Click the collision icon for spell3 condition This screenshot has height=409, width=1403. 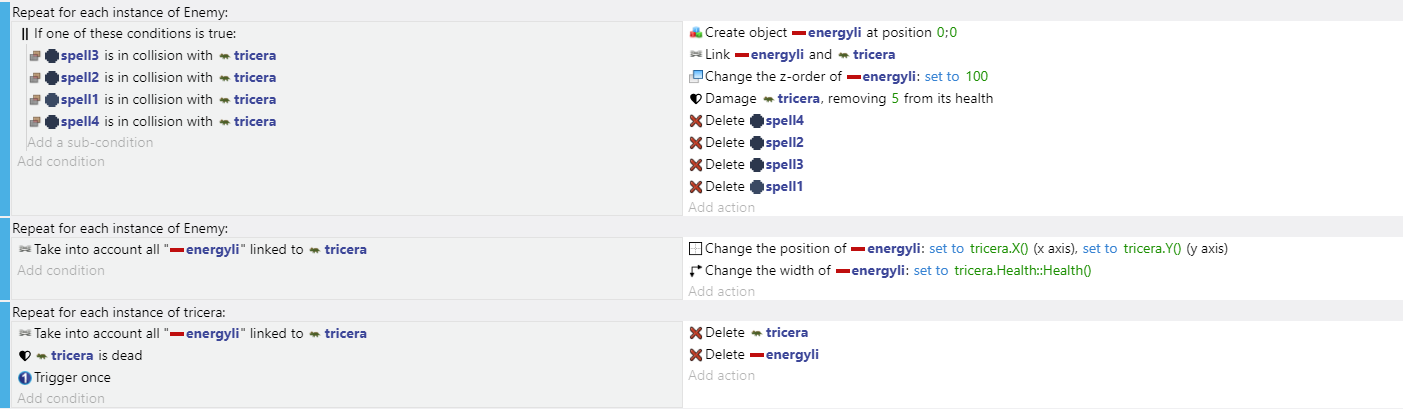(35, 55)
